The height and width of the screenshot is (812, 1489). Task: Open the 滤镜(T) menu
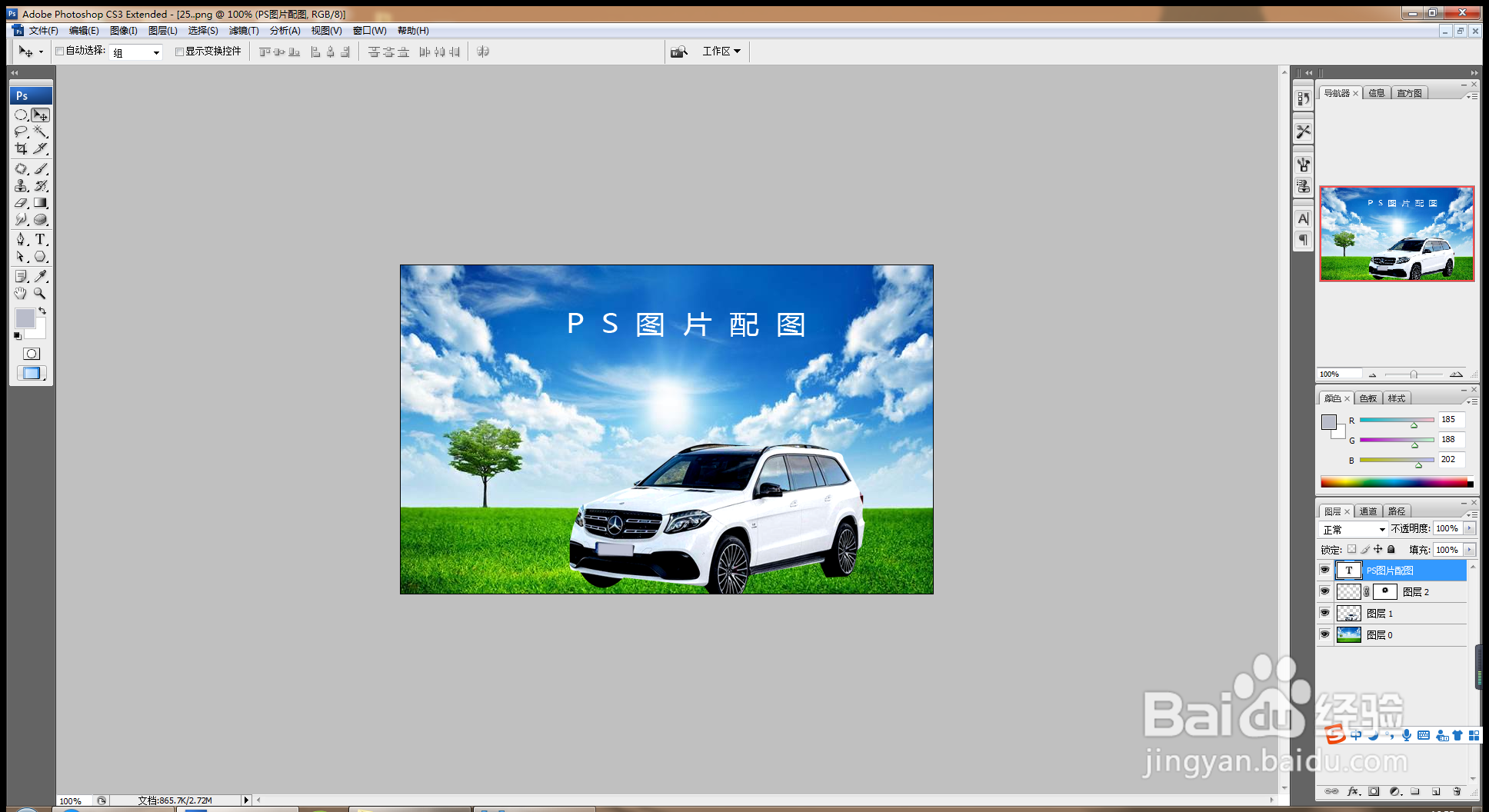pos(244,31)
